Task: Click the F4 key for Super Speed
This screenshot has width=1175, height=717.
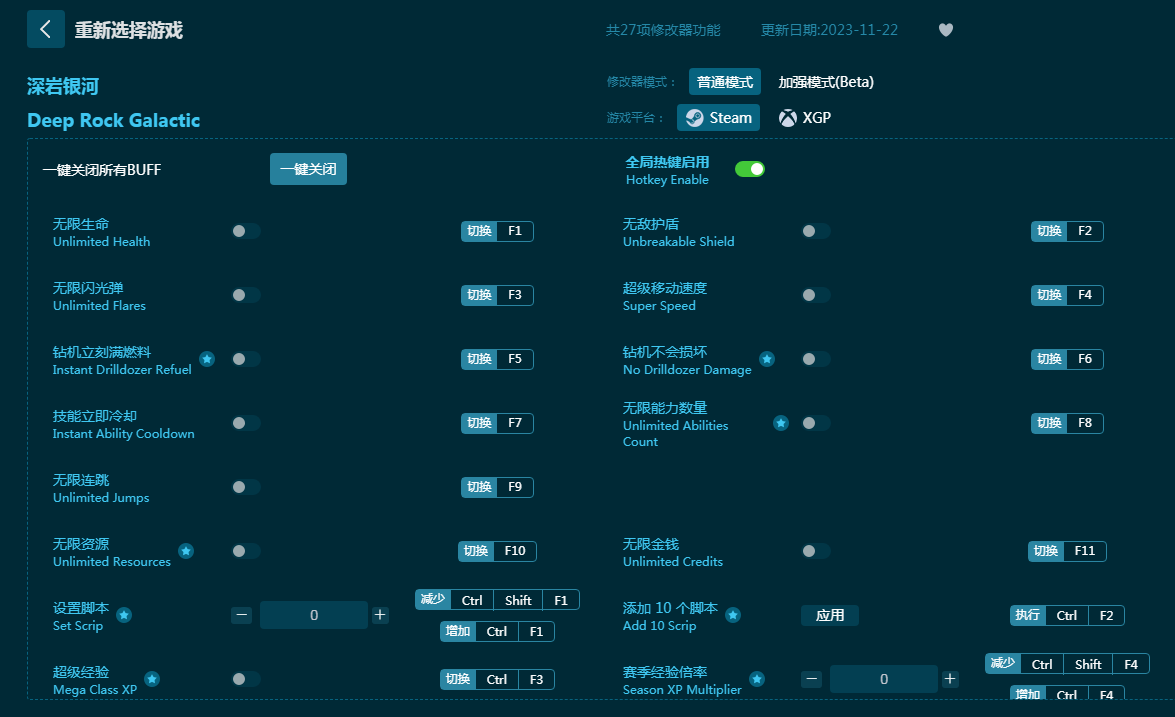Action: click(1085, 295)
